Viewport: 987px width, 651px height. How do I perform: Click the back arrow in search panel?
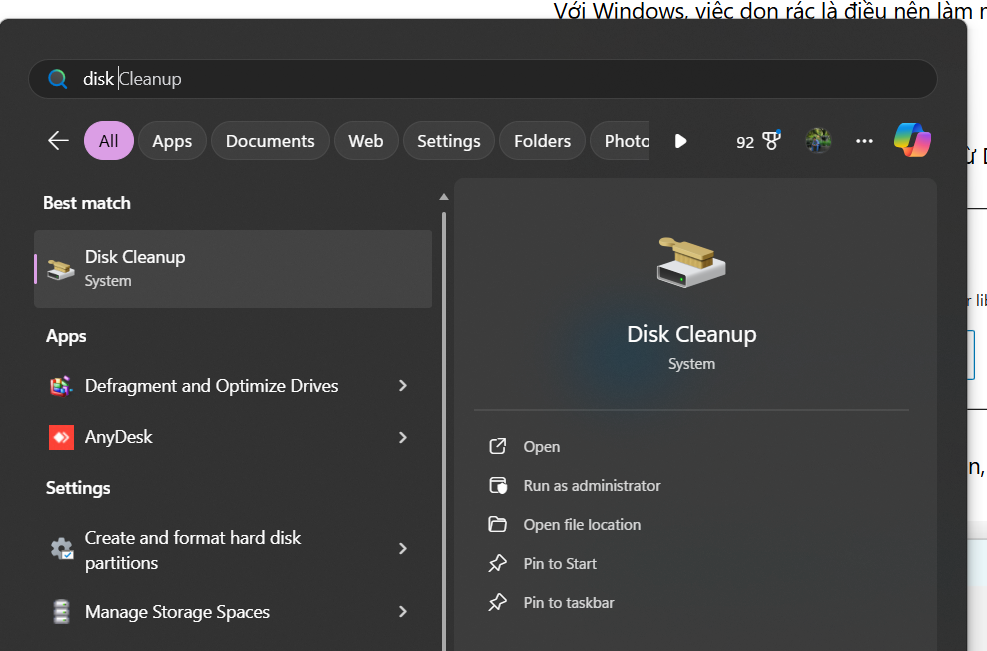pos(58,141)
